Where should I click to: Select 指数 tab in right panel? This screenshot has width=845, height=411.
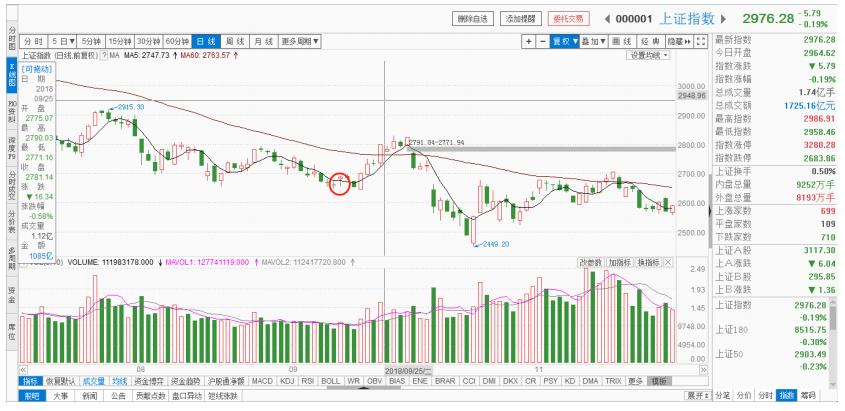click(x=786, y=395)
